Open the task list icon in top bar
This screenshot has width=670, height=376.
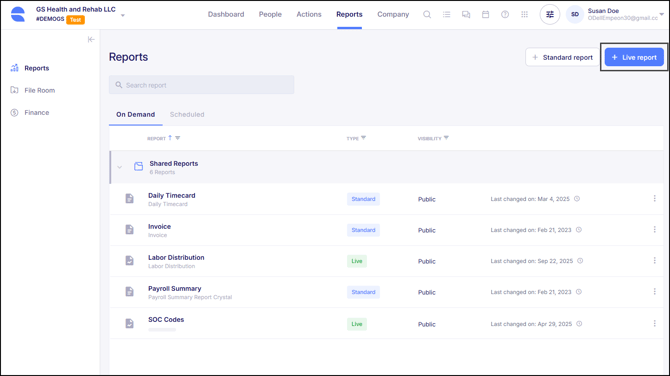447,15
